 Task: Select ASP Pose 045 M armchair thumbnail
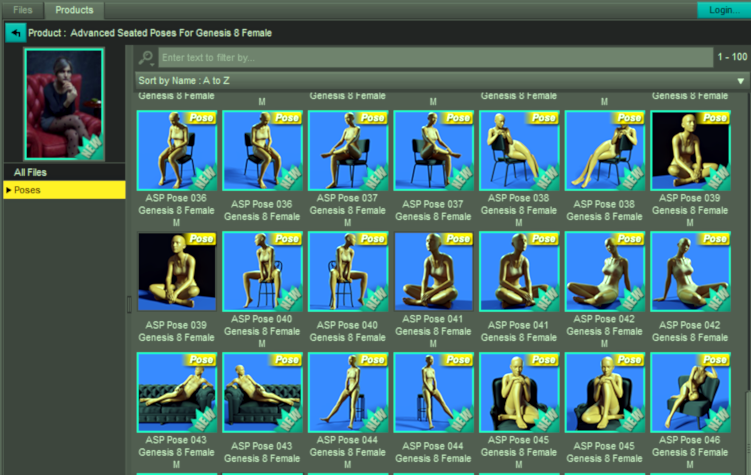pyautogui.click(x=519, y=393)
